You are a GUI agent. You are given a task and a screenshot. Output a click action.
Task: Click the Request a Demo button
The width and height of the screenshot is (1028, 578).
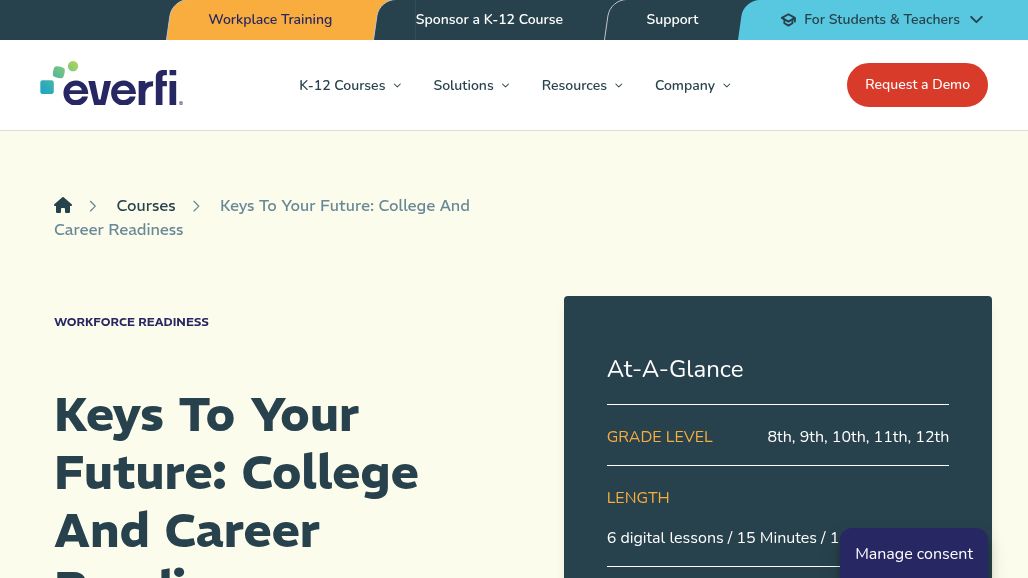917,85
